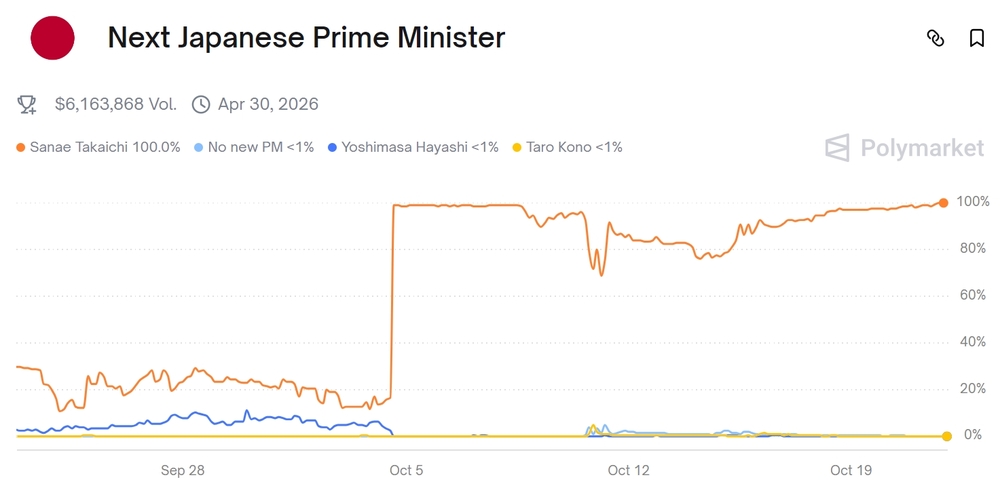Click the Apr 30, 2026 end date

tap(268, 104)
